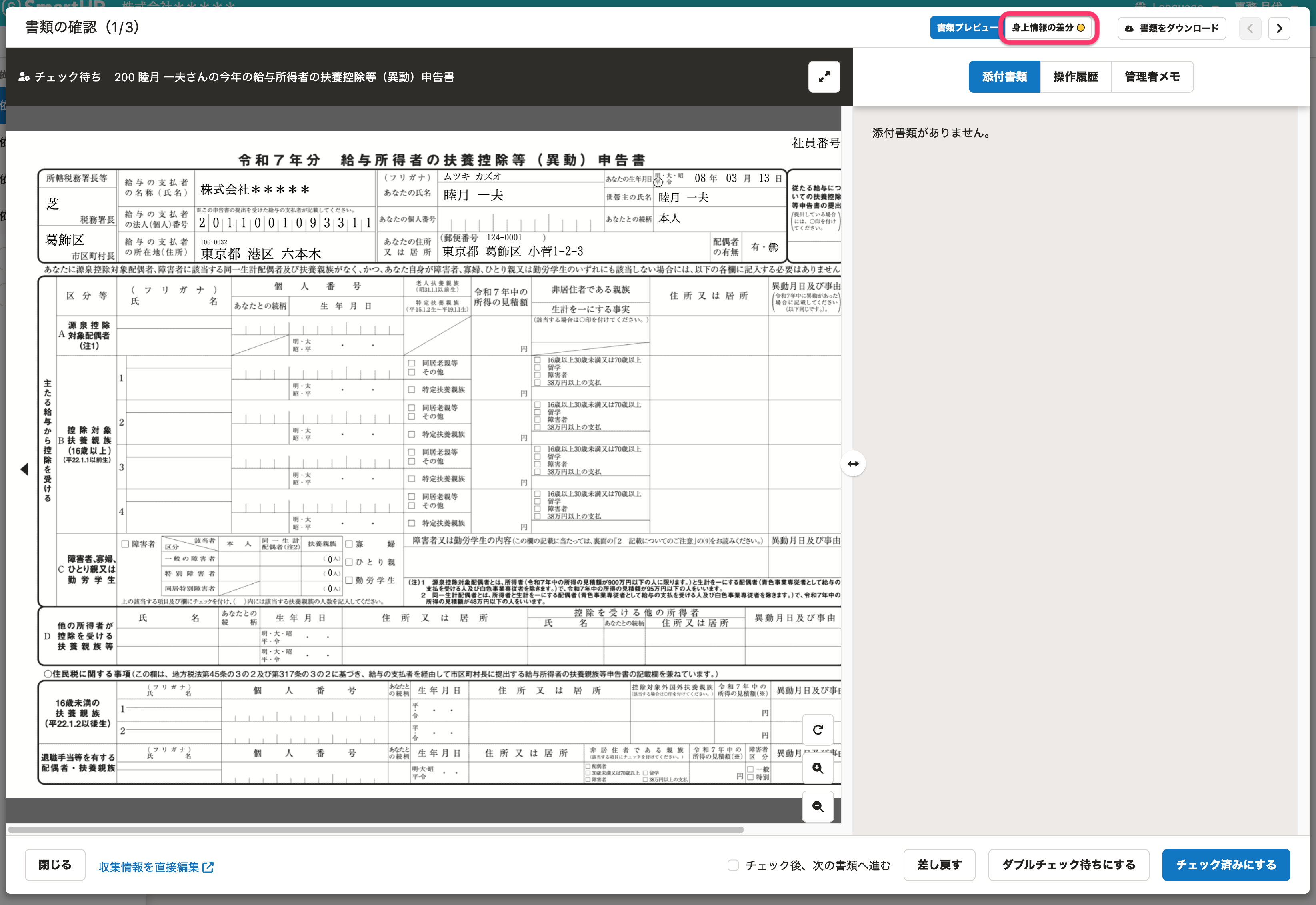Go to previous document with left chevron
The height and width of the screenshot is (905, 1316).
click(1250, 28)
